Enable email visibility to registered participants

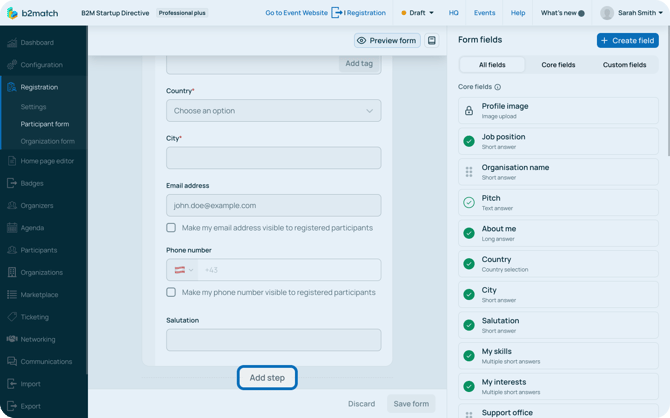point(171,228)
